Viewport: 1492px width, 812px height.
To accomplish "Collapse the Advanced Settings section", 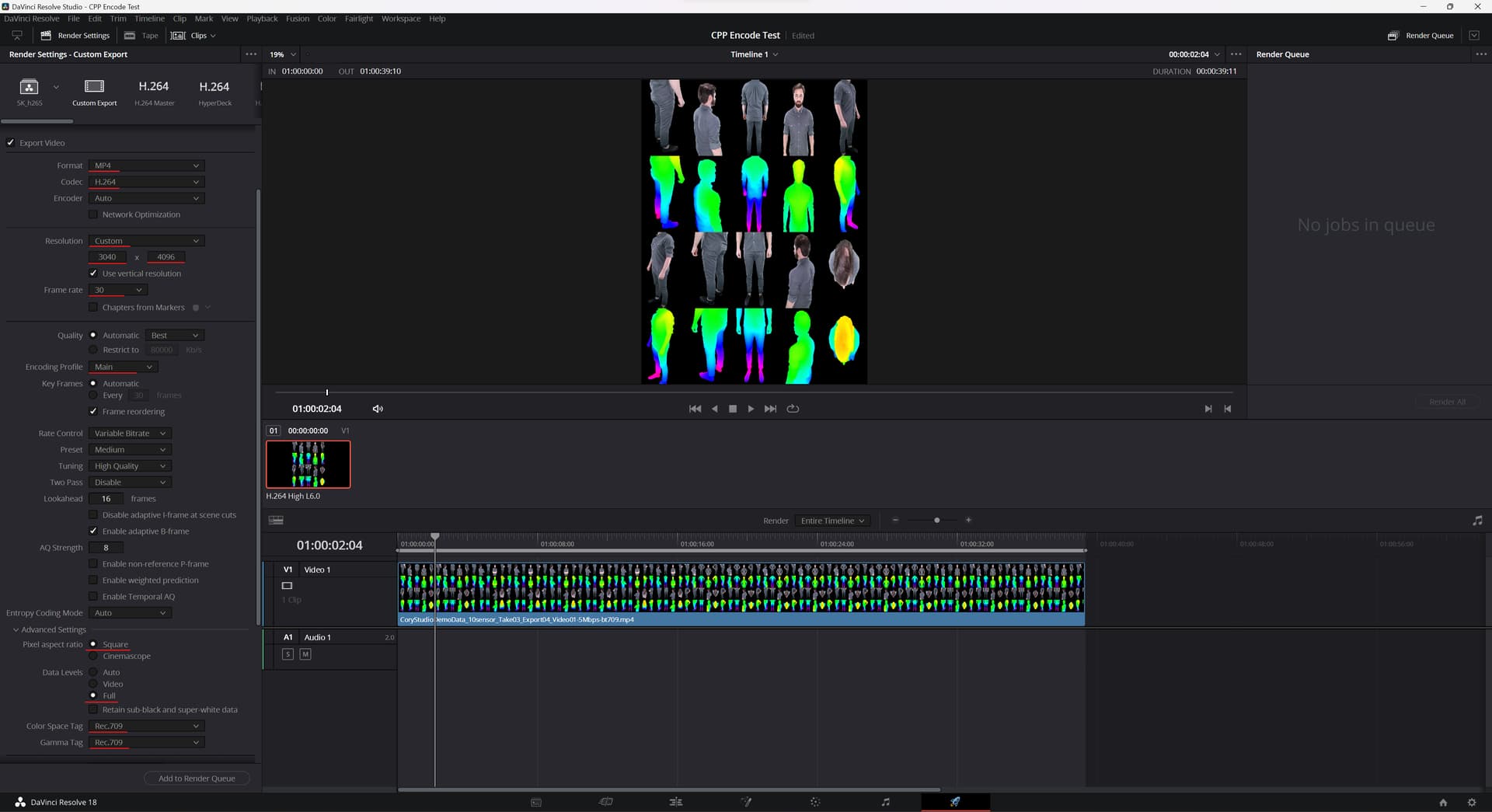I will (16, 629).
